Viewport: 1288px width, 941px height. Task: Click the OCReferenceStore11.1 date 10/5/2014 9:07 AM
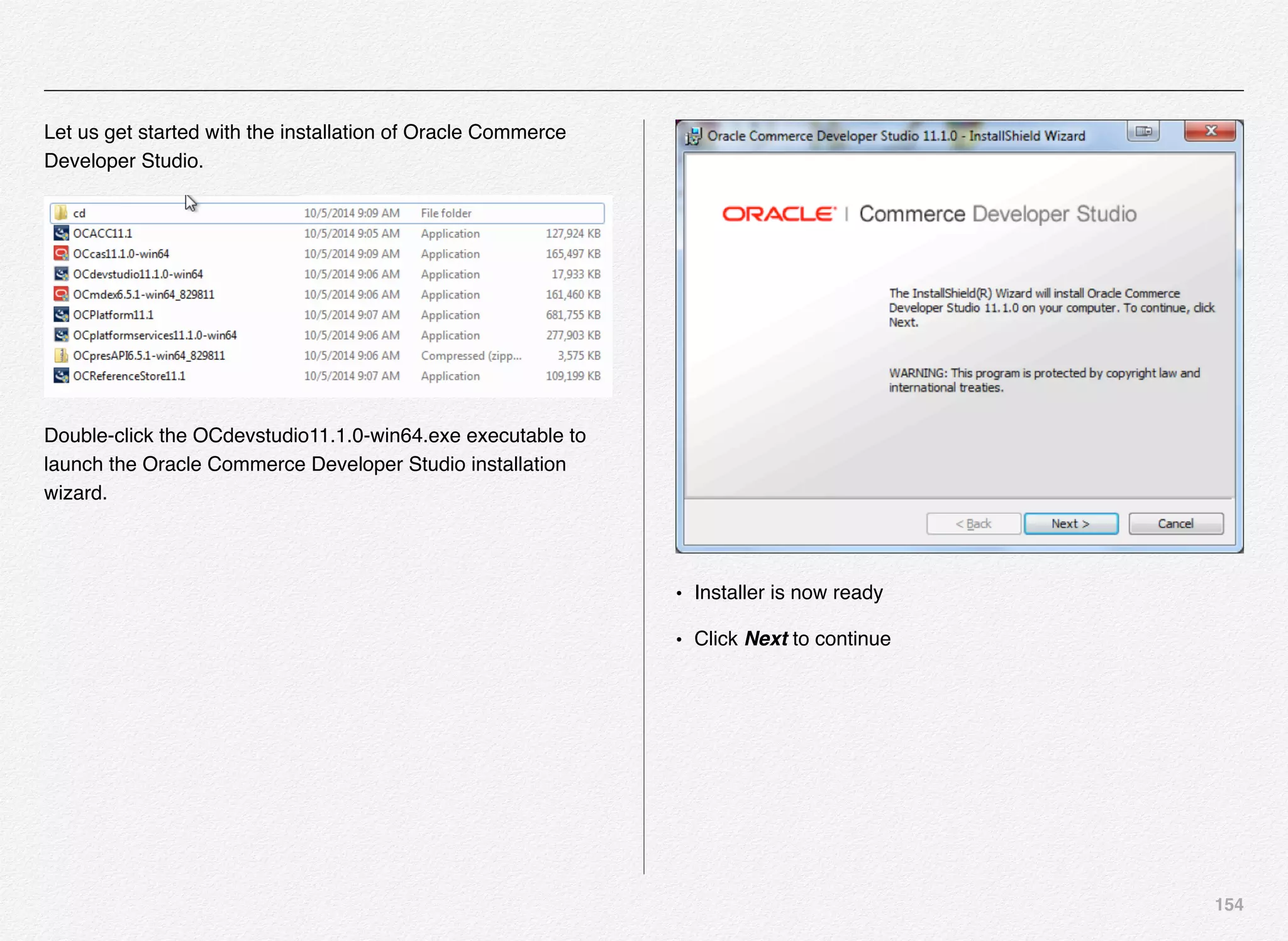coord(352,376)
